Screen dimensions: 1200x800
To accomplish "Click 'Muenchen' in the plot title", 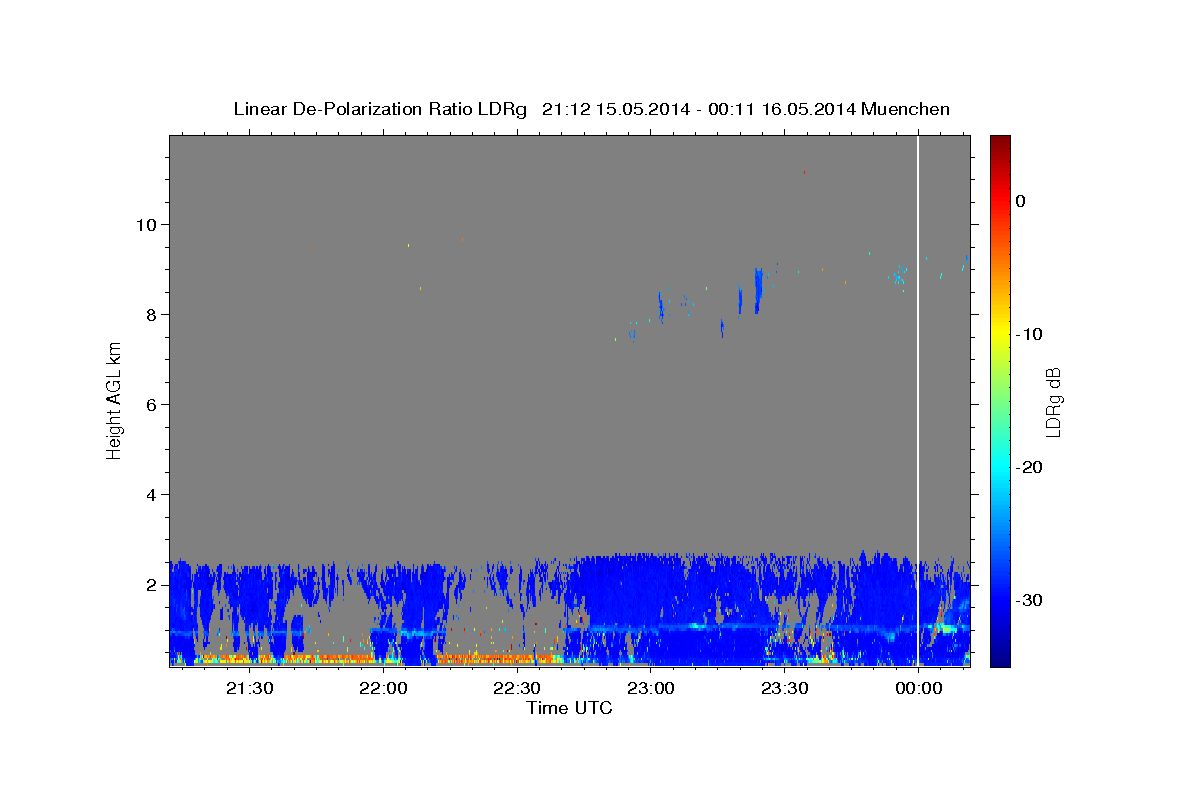I will tap(906, 109).
